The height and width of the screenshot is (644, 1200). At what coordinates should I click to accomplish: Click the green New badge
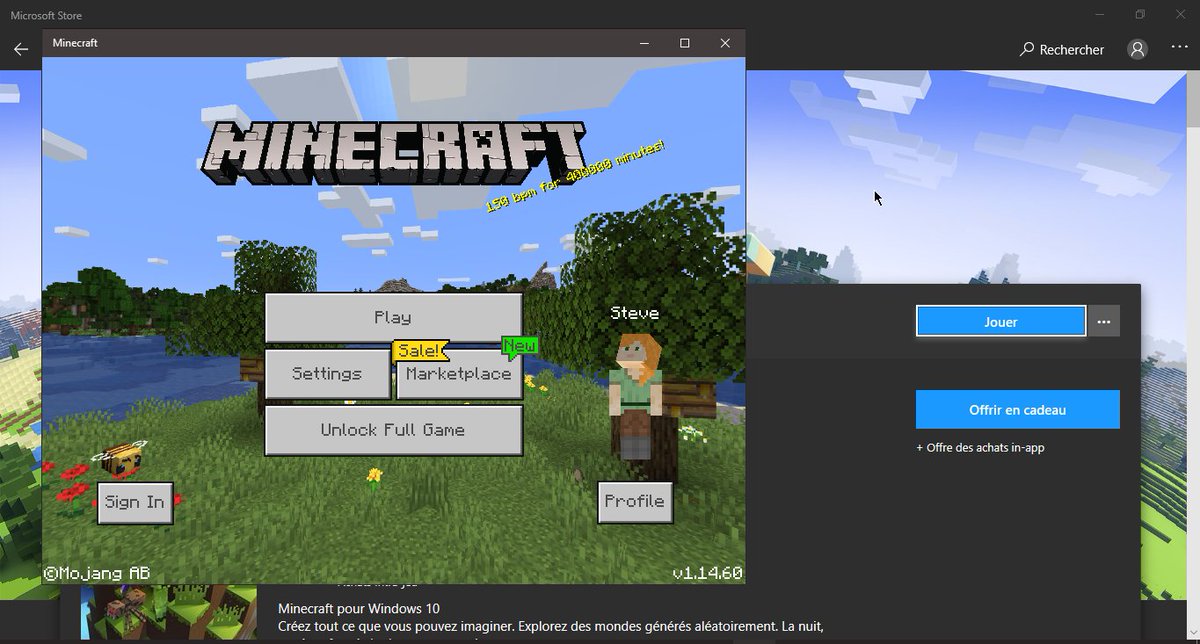[519, 347]
